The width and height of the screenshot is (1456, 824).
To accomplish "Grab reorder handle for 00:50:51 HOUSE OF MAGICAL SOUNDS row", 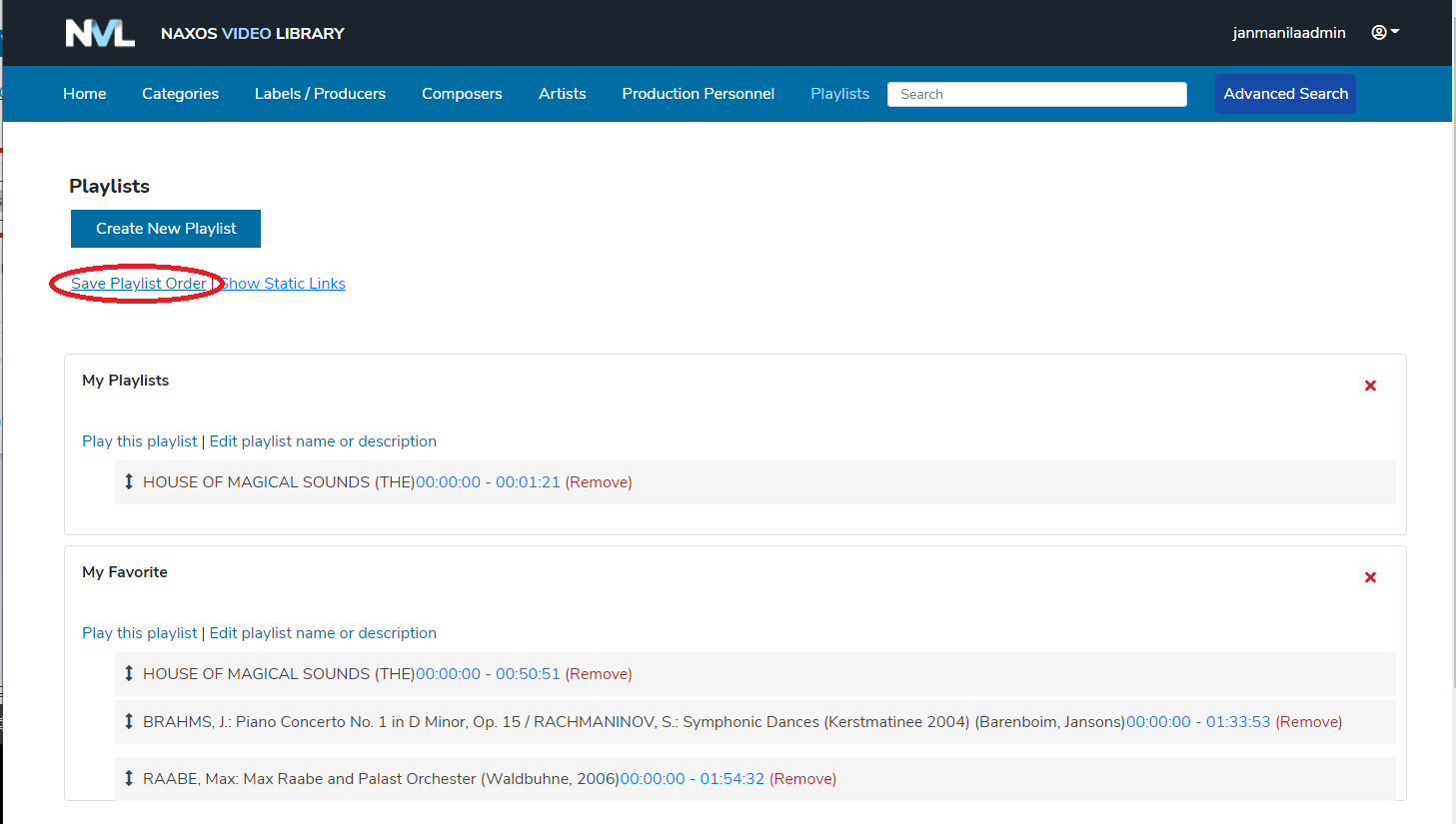I will pos(129,673).
